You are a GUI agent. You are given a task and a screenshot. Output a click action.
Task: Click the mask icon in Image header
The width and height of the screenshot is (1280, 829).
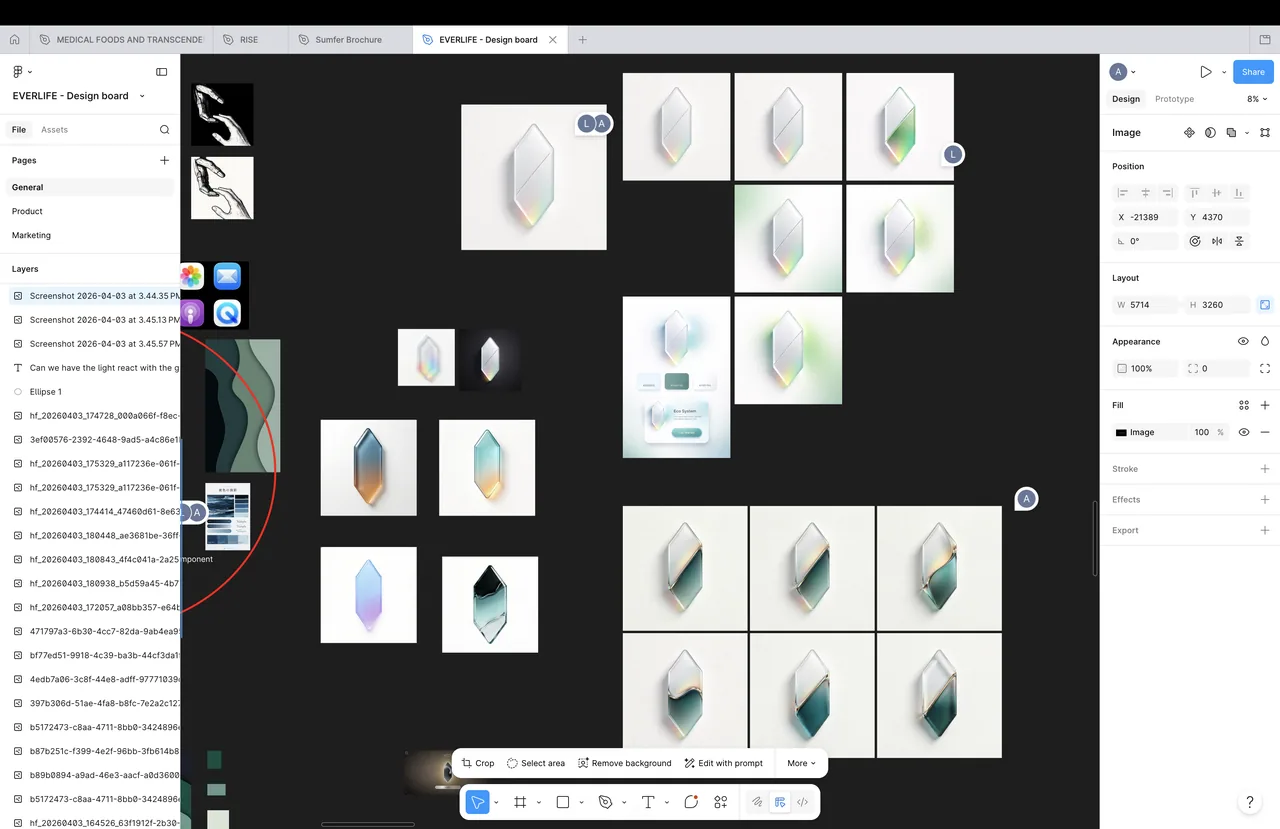(x=1210, y=132)
